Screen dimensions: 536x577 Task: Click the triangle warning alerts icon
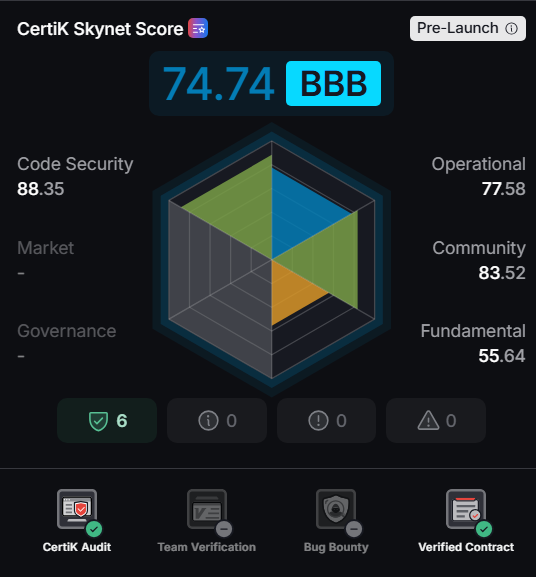[x=428, y=420]
